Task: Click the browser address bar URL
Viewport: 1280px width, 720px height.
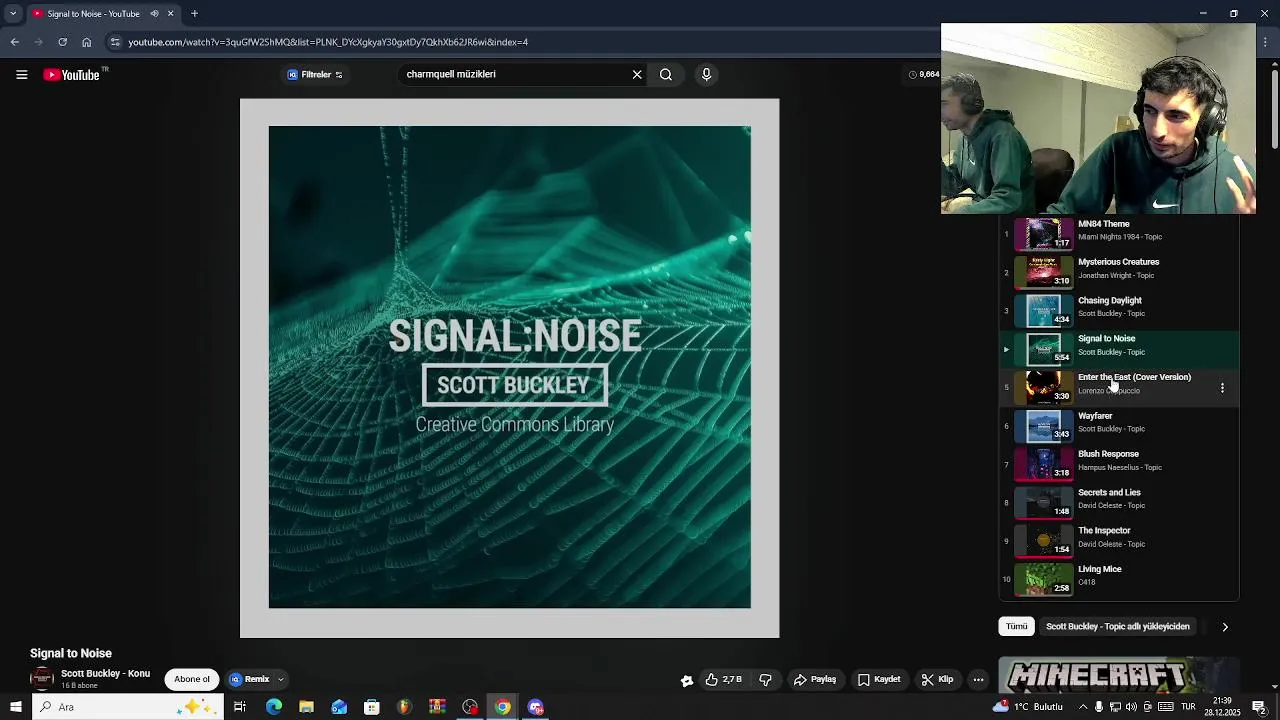Action: 328,42
